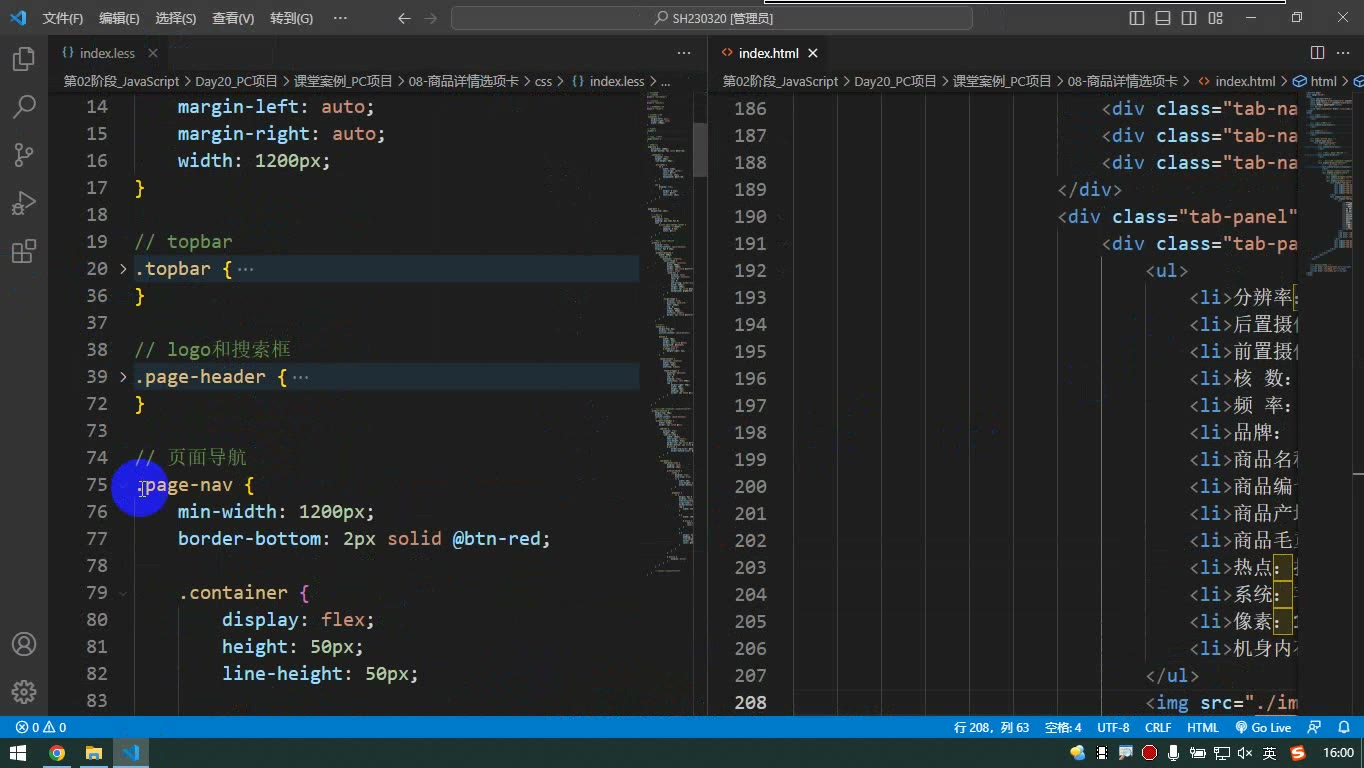The image size is (1364, 768).
Task: Open the Search view in activity bar
Action: pyautogui.click(x=24, y=107)
